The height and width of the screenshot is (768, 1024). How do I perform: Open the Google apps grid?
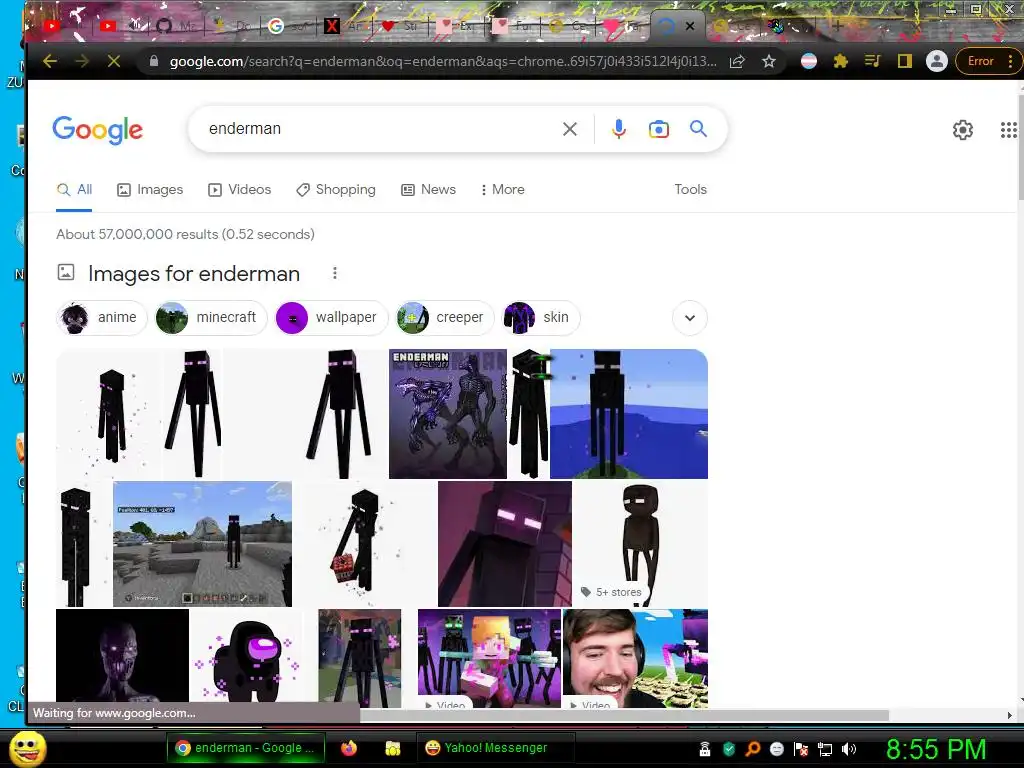click(1008, 130)
